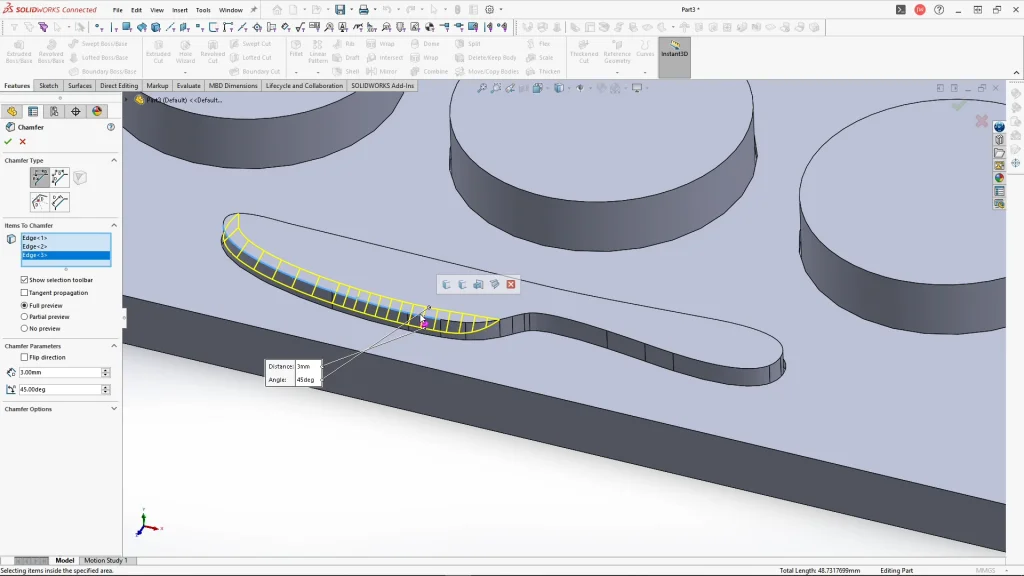Click the 3.00mm distance input field

59,372
